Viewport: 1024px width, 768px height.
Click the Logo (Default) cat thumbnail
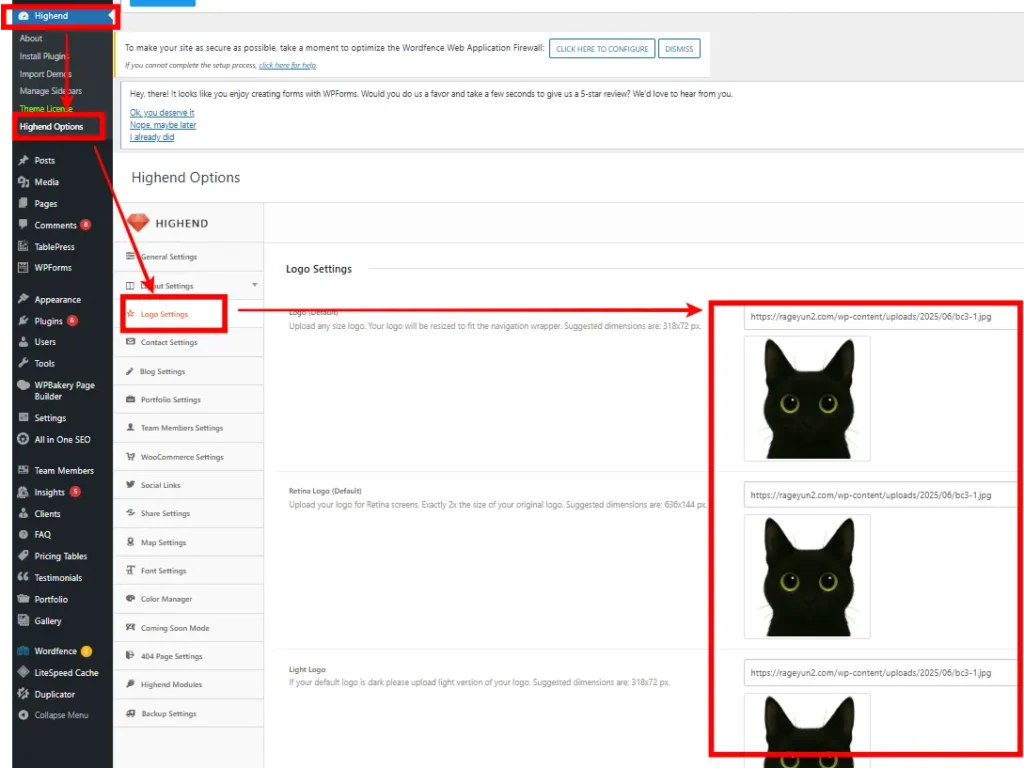pos(807,398)
